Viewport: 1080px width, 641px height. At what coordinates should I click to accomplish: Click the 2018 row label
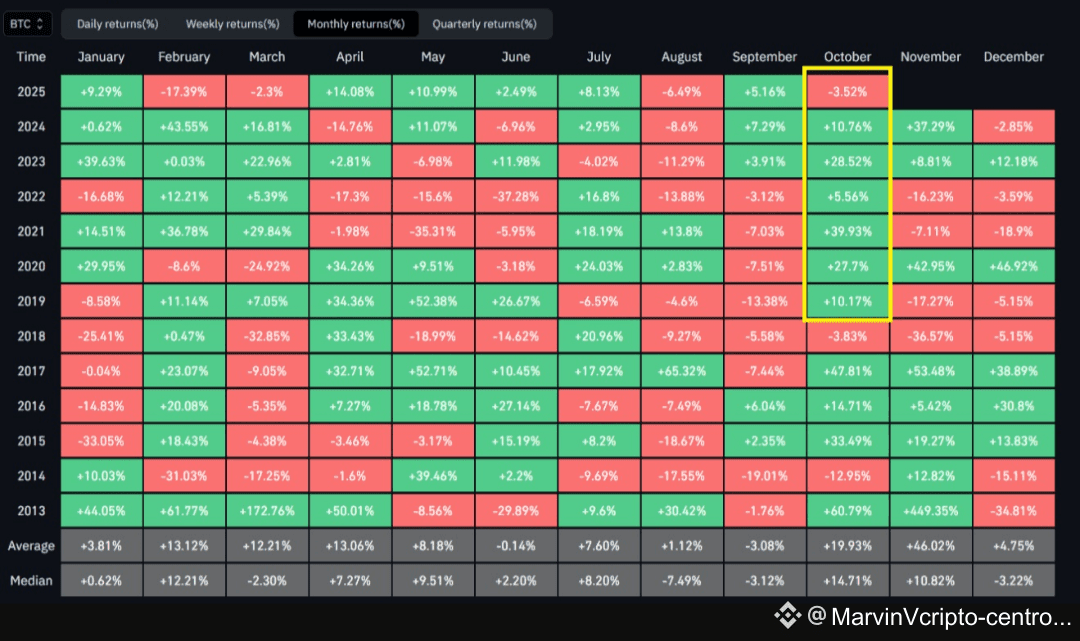(x=31, y=337)
